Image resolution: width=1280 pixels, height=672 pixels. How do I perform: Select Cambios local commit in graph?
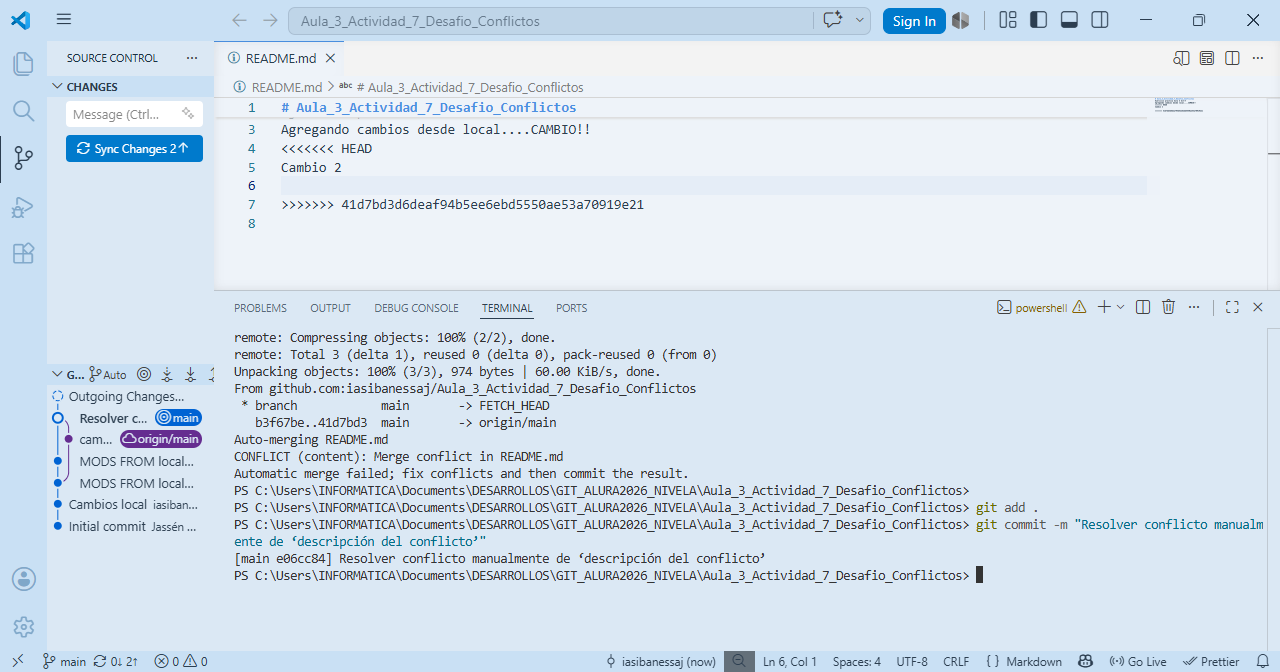pyautogui.click(x=131, y=505)
